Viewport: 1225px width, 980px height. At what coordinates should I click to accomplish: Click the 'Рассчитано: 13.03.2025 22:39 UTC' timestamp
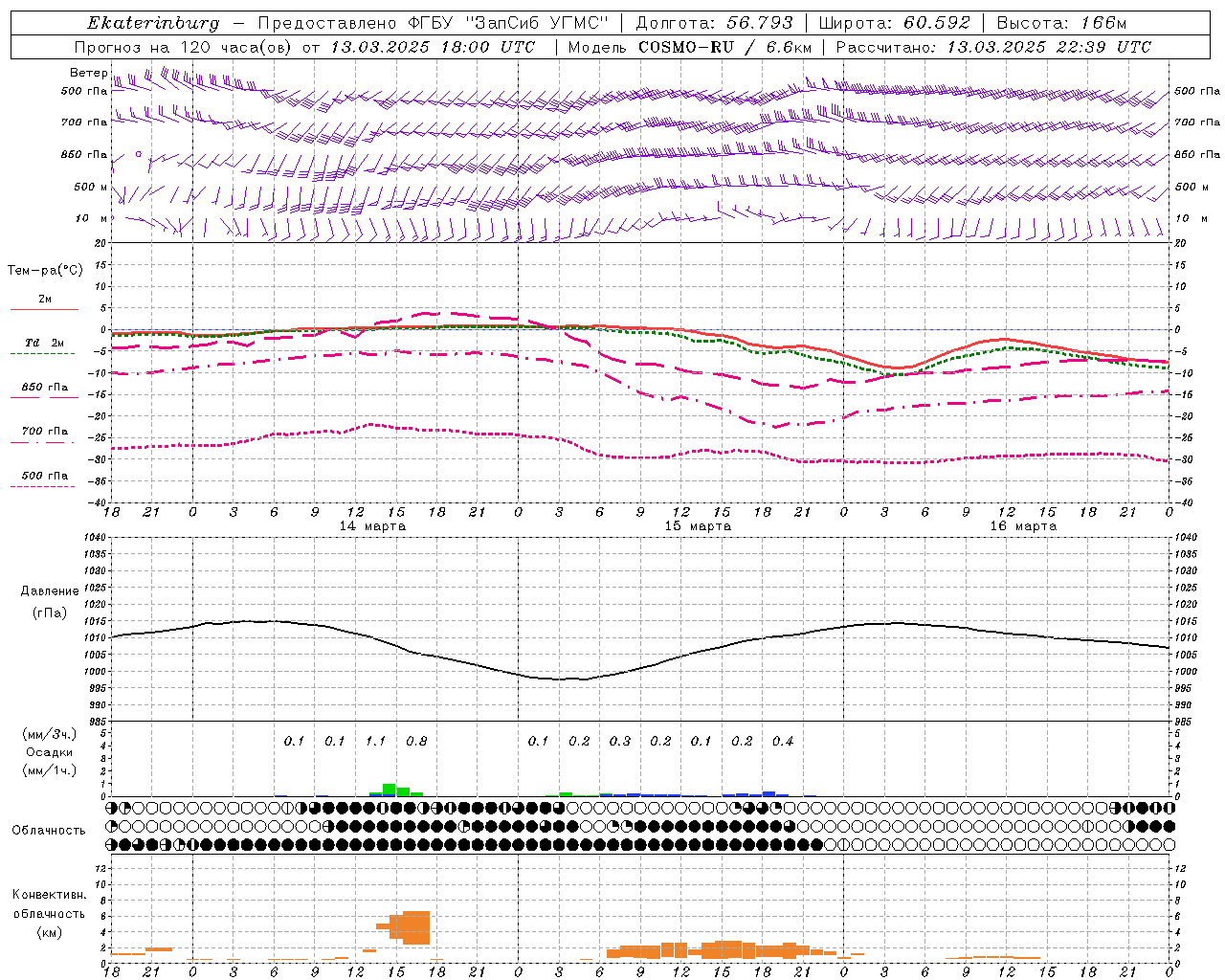click(993, 47)
